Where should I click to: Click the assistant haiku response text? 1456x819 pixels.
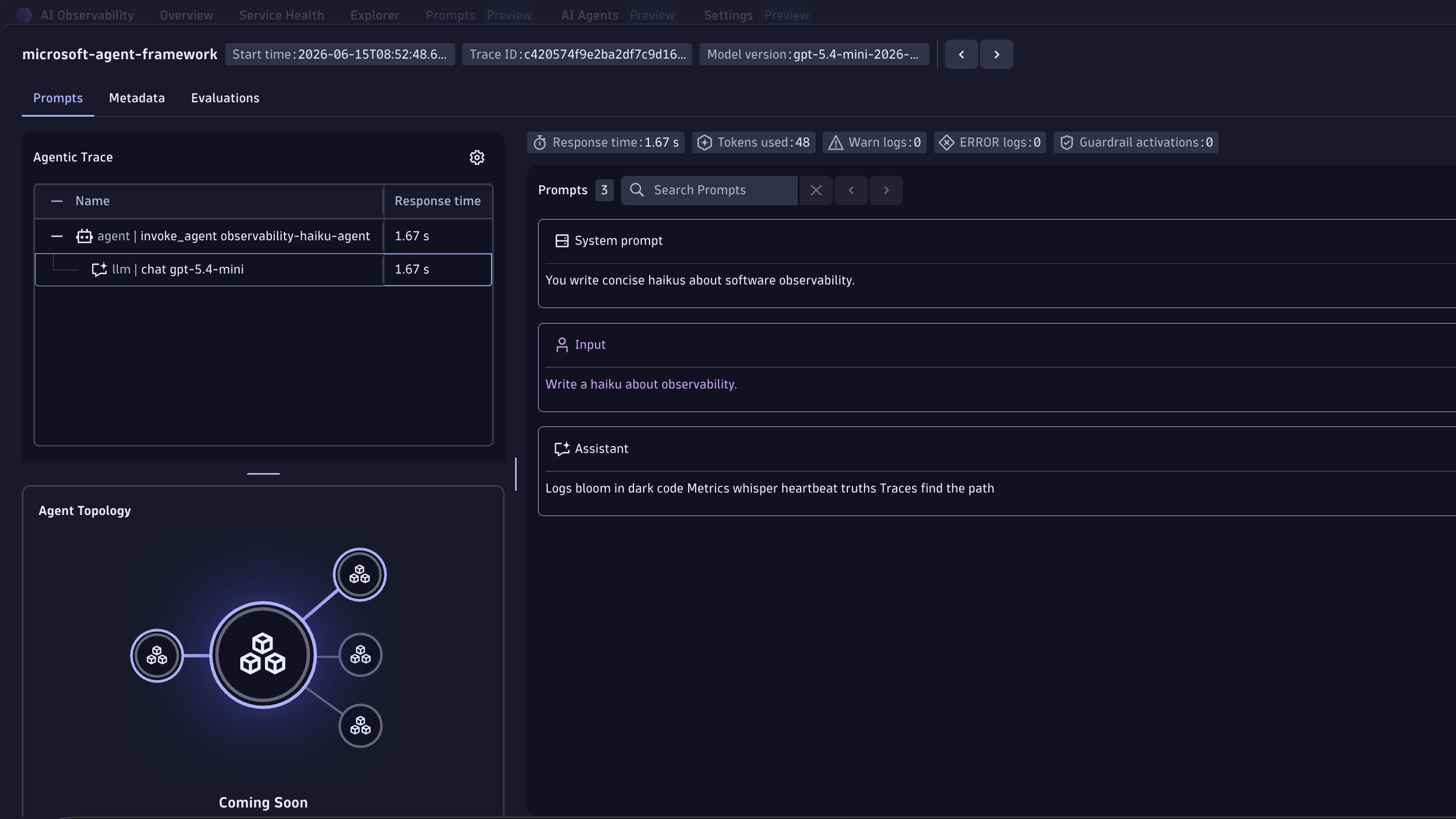(x=770, y=489)
